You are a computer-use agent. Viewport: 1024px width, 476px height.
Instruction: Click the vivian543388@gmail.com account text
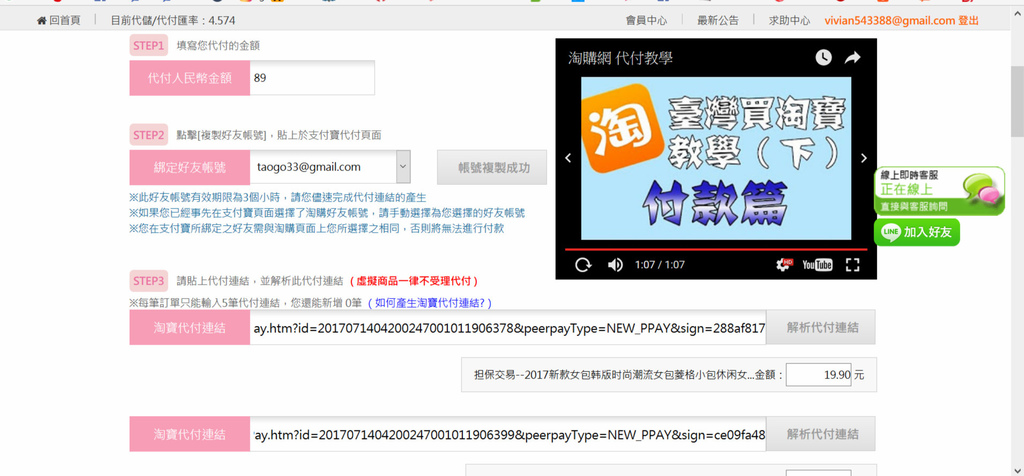coord(889,20)
